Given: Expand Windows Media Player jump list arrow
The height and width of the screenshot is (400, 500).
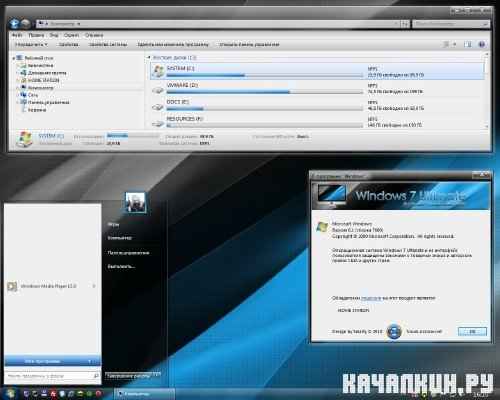Looking at the screenshot, I should click(x=94, y=286).
